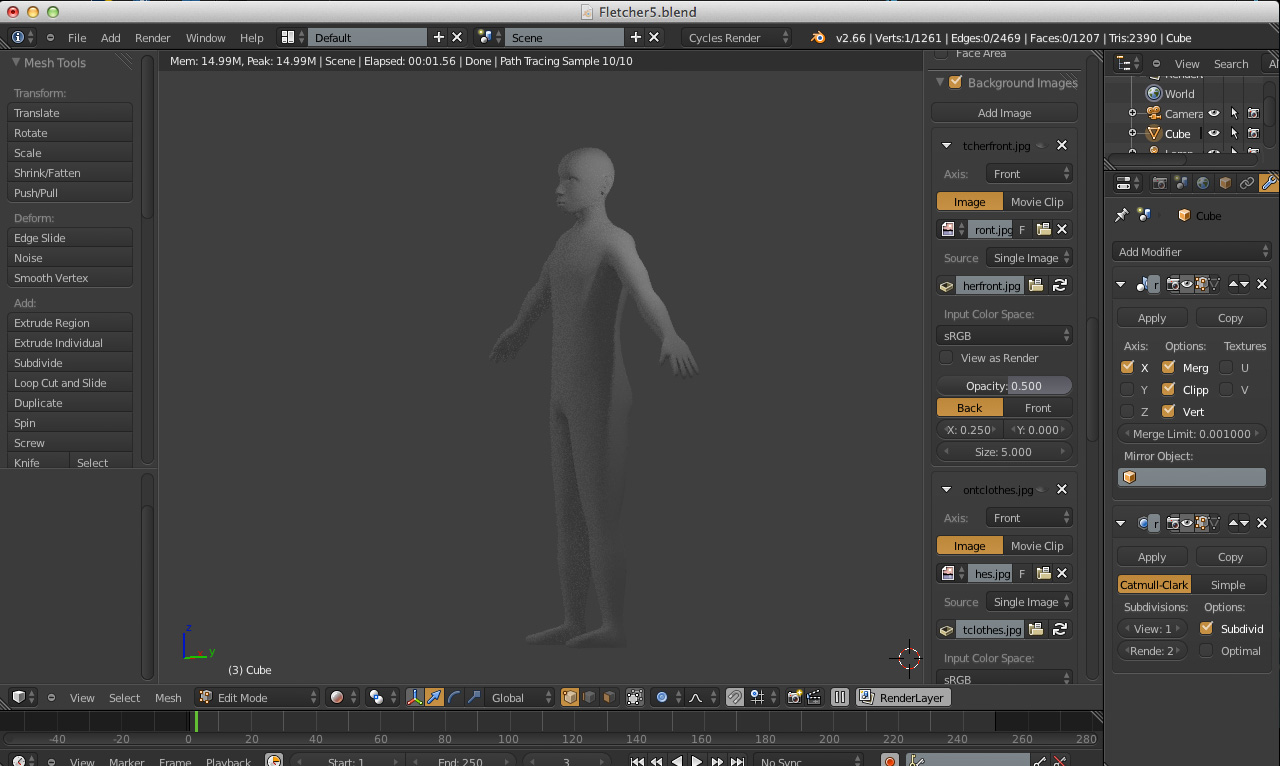Open the sRGB color space dropdown
Viewport: 1280px width, 766px height.
tap(1004, 335)
